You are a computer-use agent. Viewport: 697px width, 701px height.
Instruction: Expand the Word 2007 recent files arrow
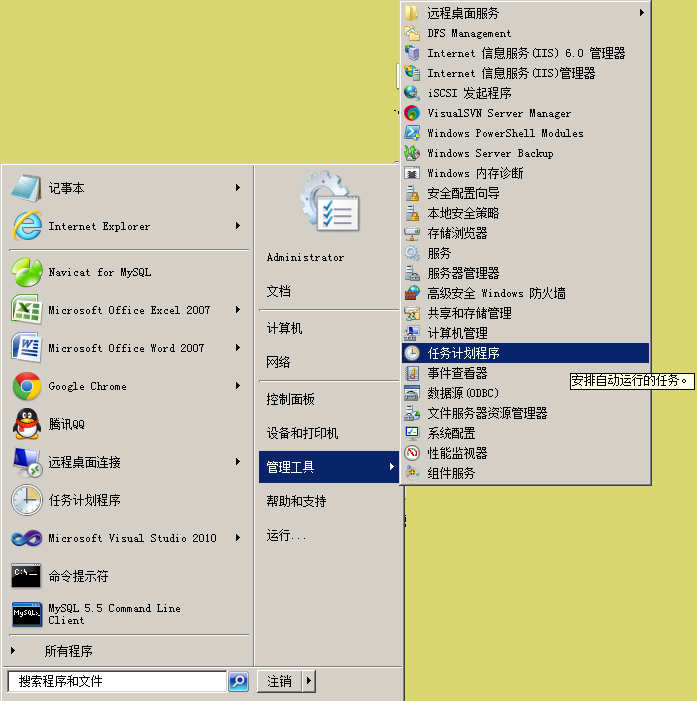(x=238, y=347)
